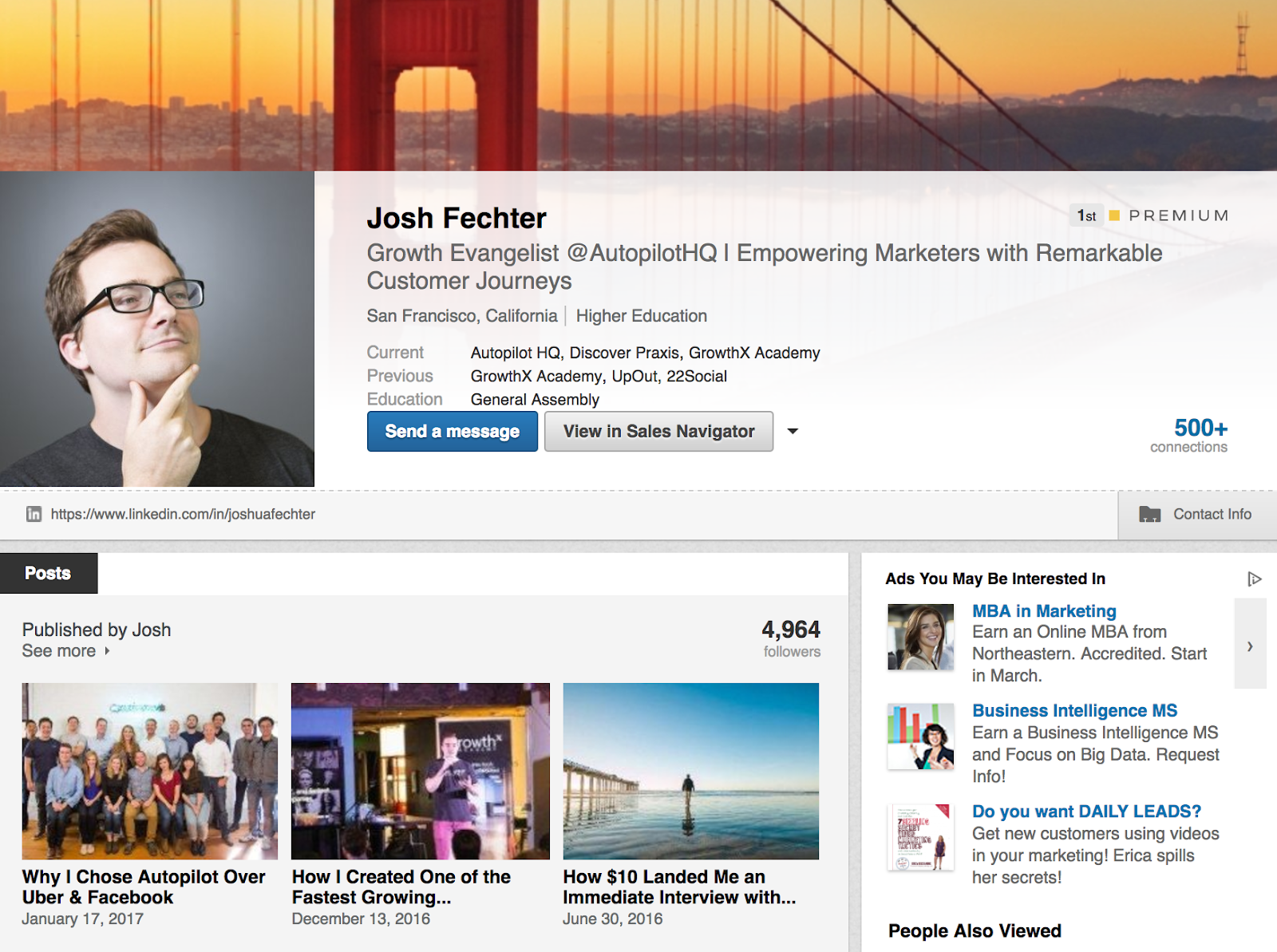This screenshot has width=1277, height=952.
Task: Click Josh Fechter's profile photo
Action: click(157, 329)
